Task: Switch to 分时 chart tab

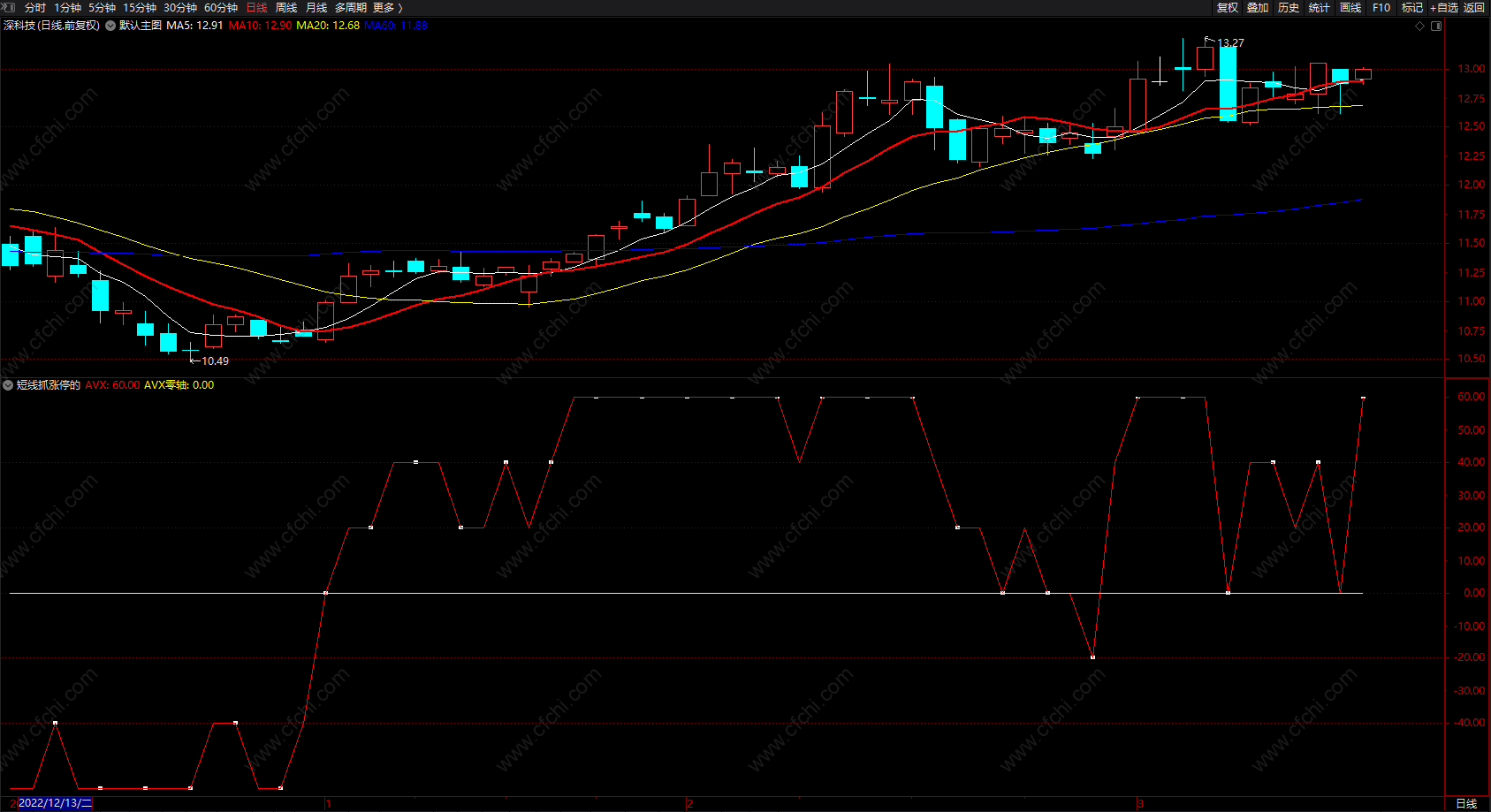Action: [x=35, y=7]
